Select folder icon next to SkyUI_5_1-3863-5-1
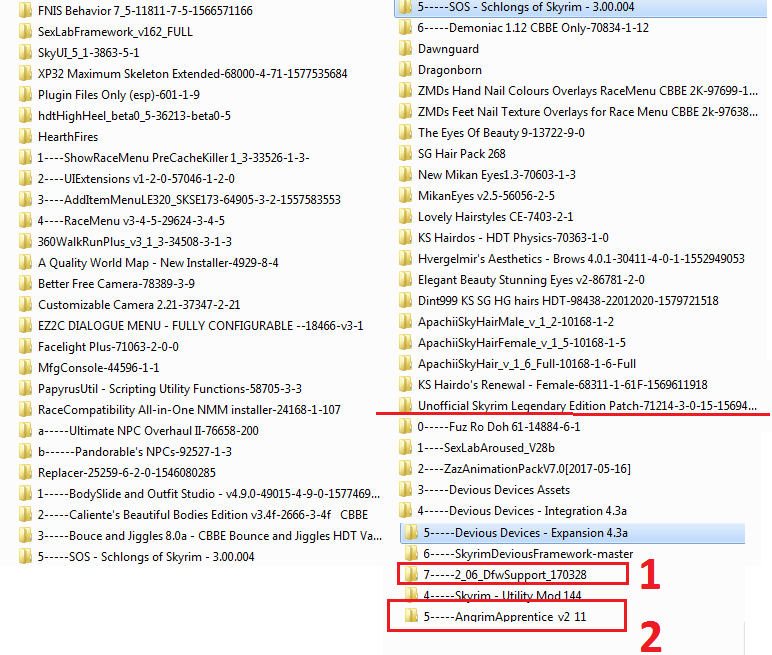This screenshot has width=772, height=655. point(26,53)
